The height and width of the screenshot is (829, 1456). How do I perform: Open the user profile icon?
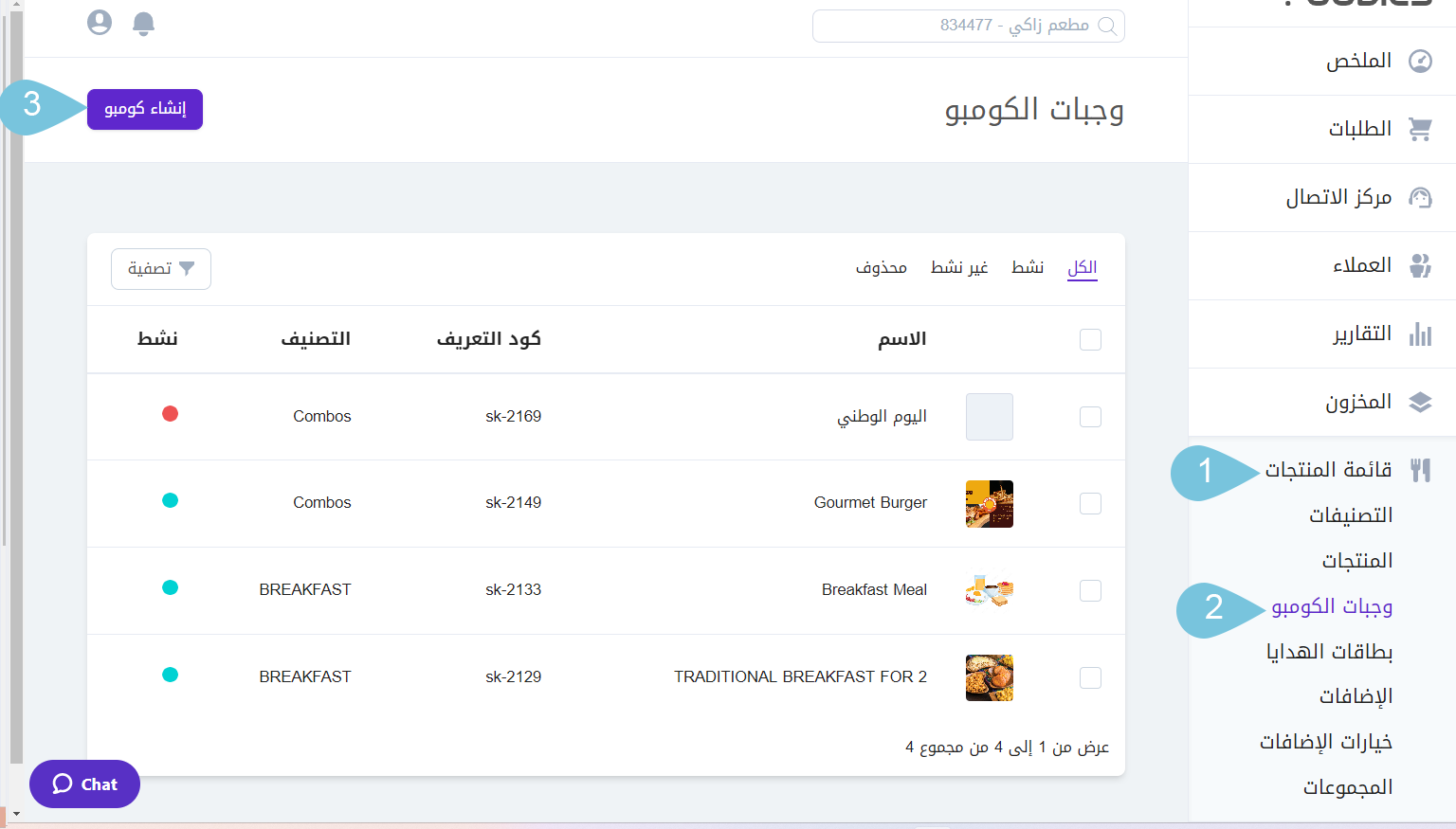pyautogui.click(x=100, y=23)
